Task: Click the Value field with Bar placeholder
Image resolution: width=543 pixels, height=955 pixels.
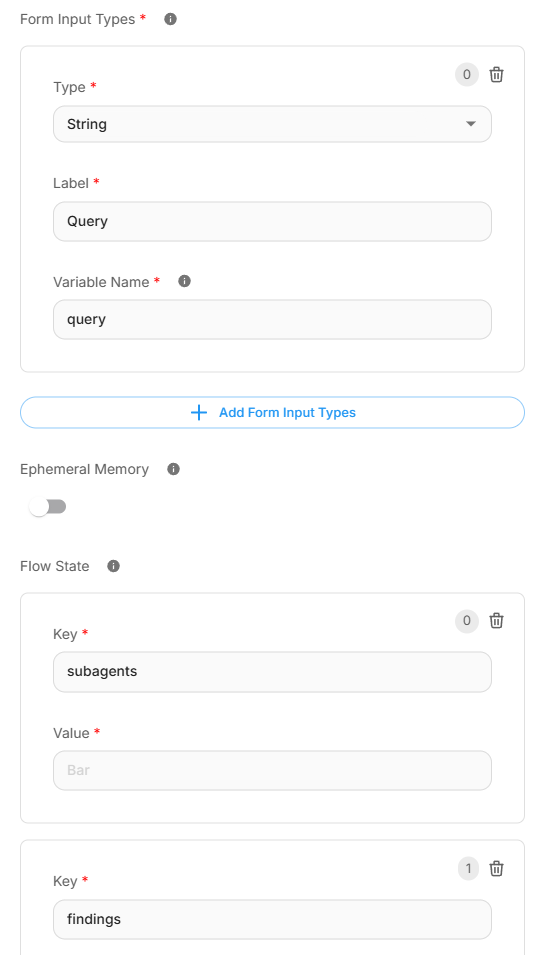Action: (x=272, y=770)
